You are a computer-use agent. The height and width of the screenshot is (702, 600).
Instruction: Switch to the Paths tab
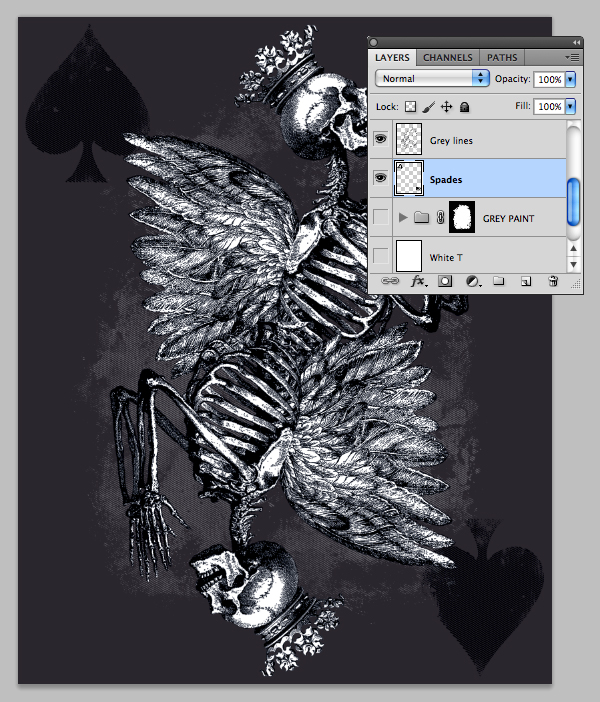pyautogui.click(x=502, y=58)
